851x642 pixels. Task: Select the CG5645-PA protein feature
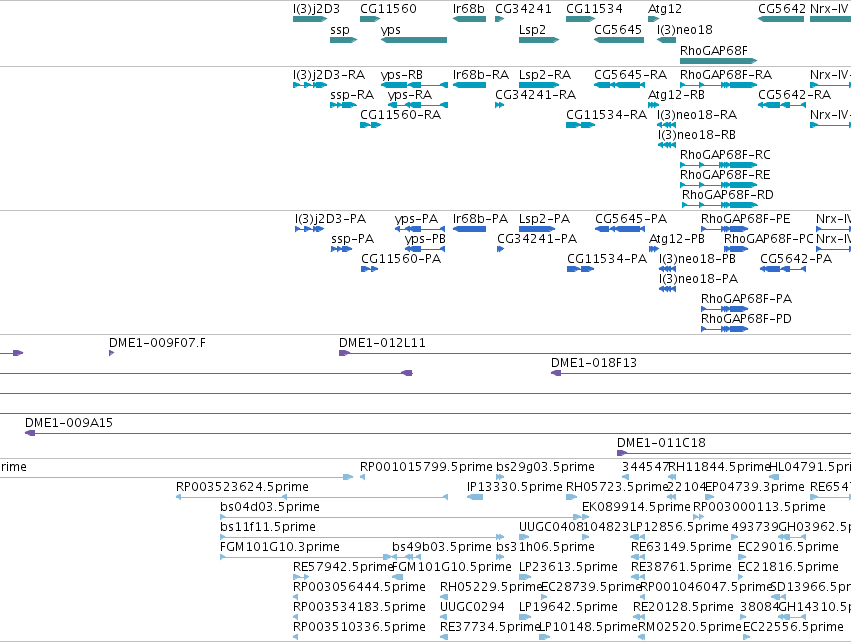[x=620, y=229]
